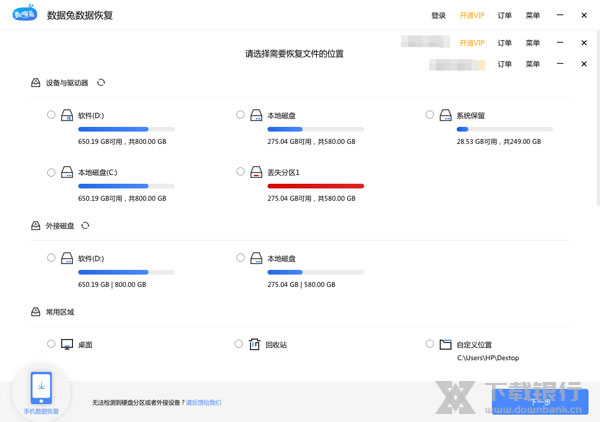Click the blue 下一步 button
Screen dimensions: 600x422
pyautogui.click(x=540, y=402)
